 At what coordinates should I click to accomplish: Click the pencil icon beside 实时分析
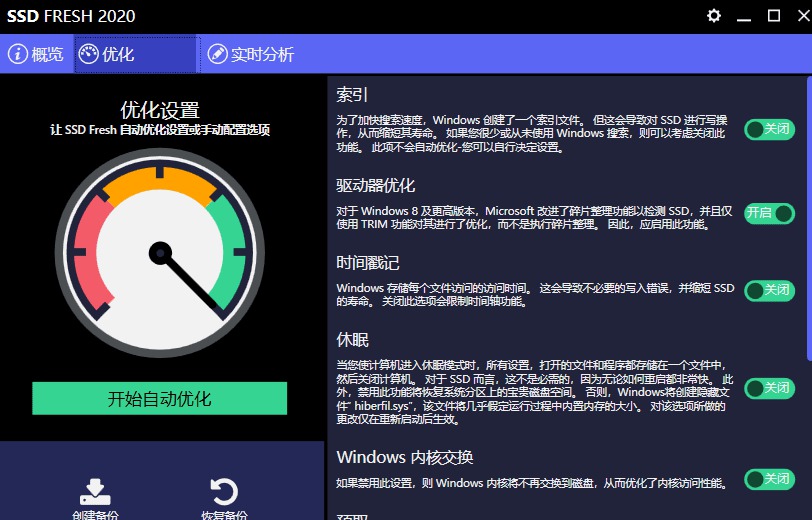(x=218, y=54)
